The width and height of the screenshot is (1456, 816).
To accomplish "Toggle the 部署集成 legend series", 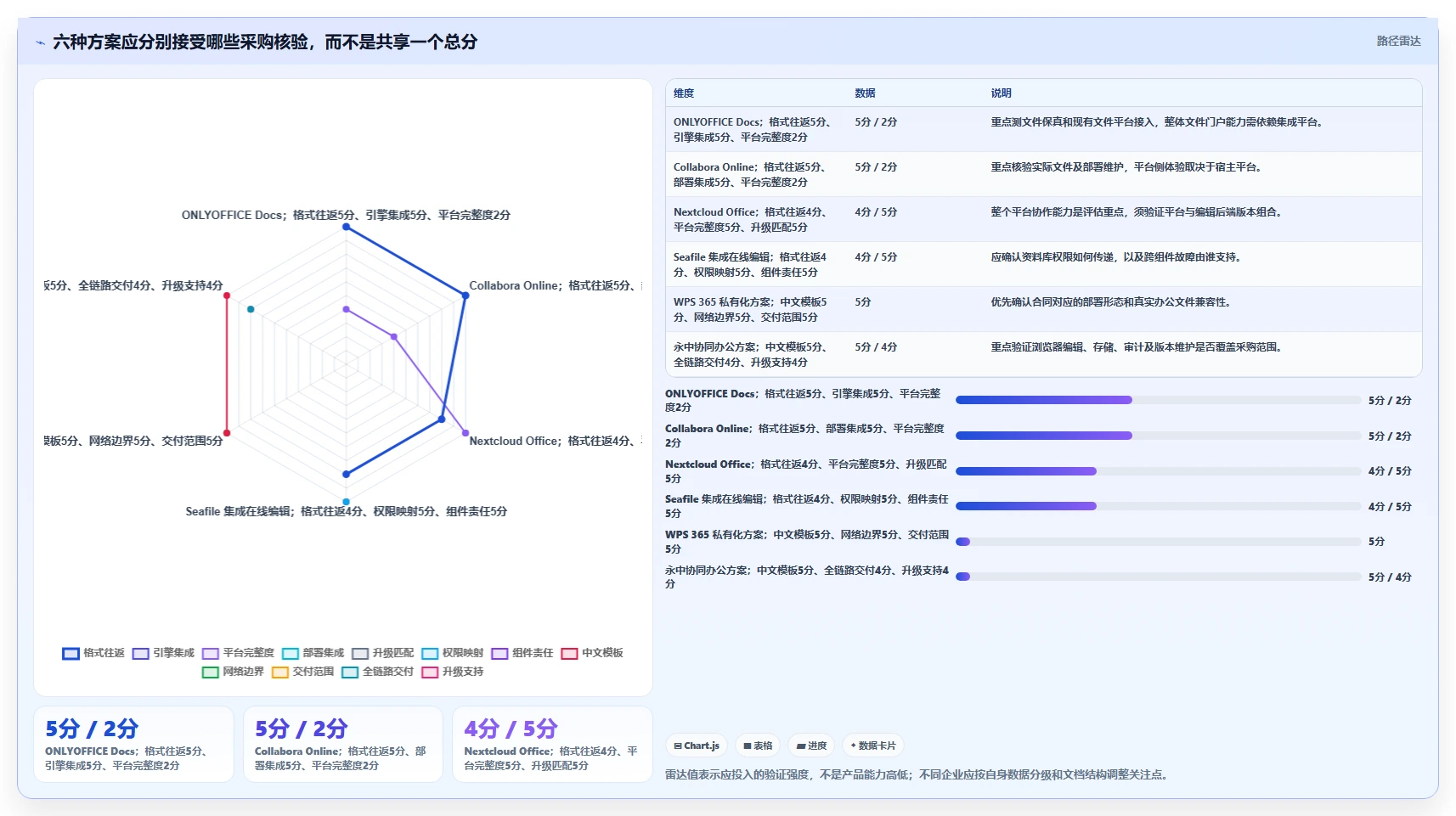I will [x=313, y=653].
